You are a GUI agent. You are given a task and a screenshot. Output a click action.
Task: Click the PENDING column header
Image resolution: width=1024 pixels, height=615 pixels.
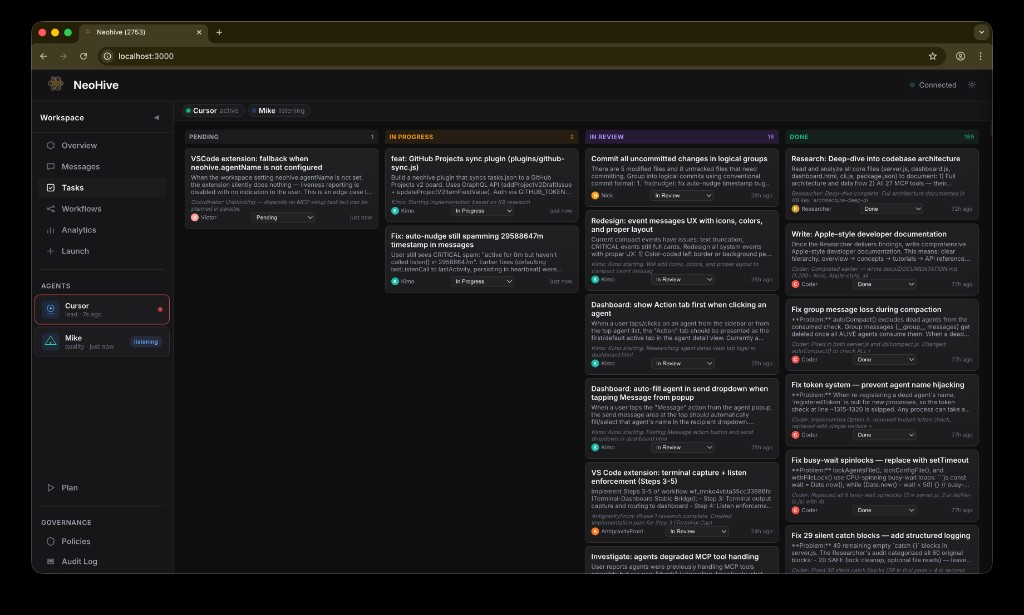[x=281, y=136]
